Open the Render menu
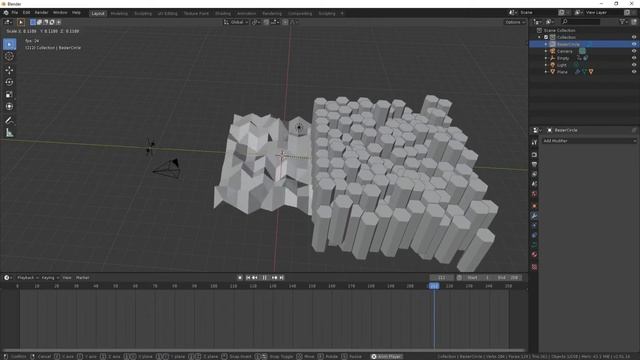The width and height of the screenshot is (640, 360). [x=41, y=13]
